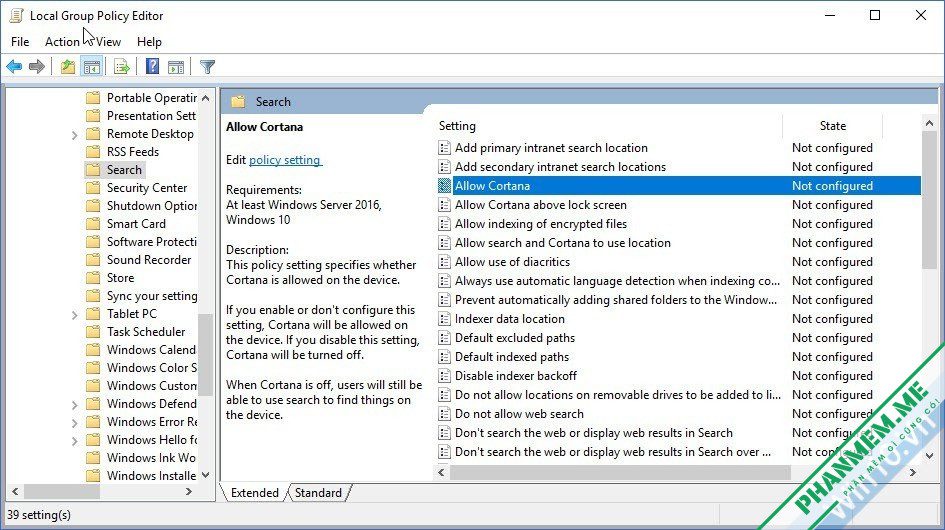
Task: Select Default excluded paths setting
Action: (515, 338)
